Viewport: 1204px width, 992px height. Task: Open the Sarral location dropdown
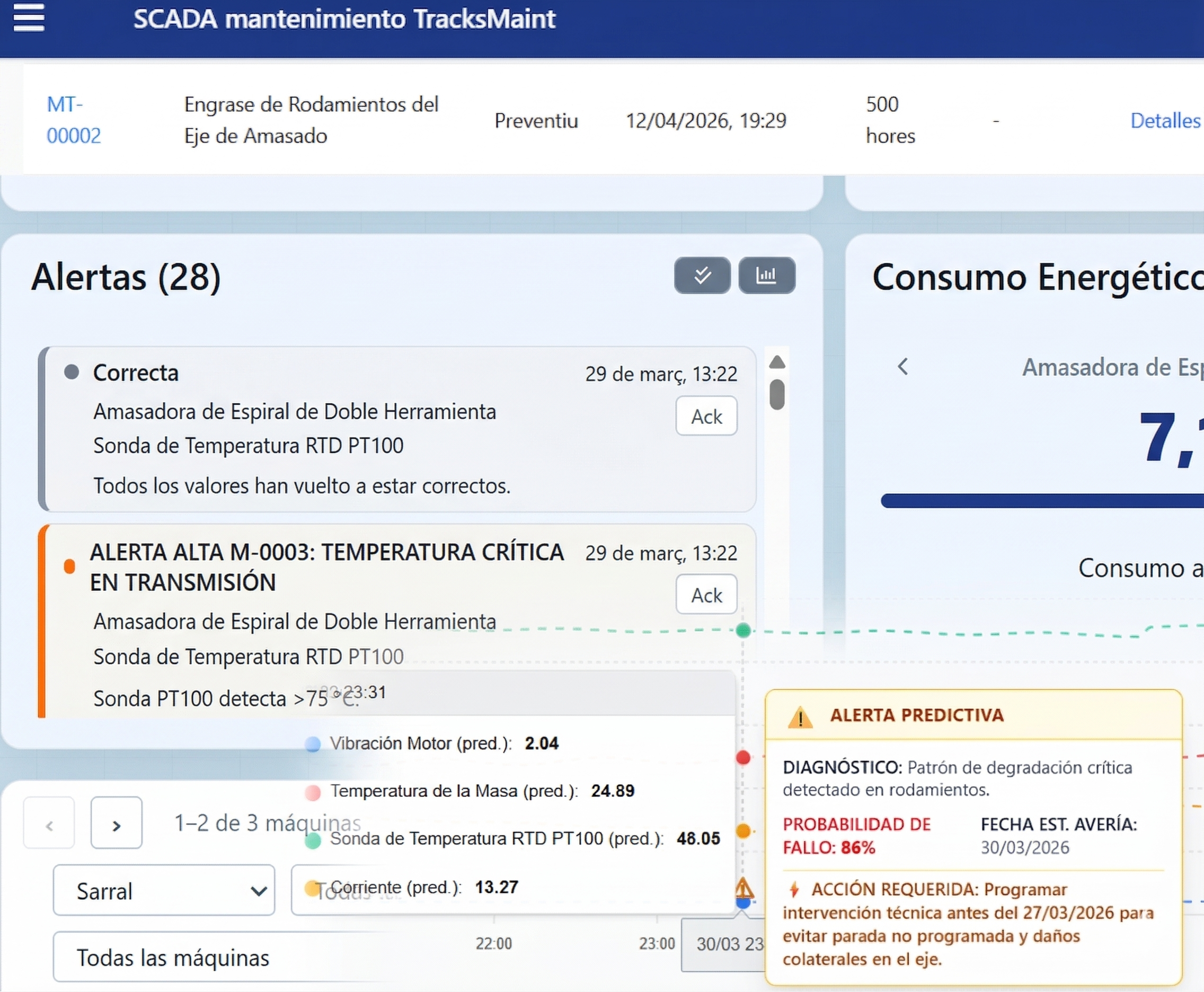click(163, 890)
